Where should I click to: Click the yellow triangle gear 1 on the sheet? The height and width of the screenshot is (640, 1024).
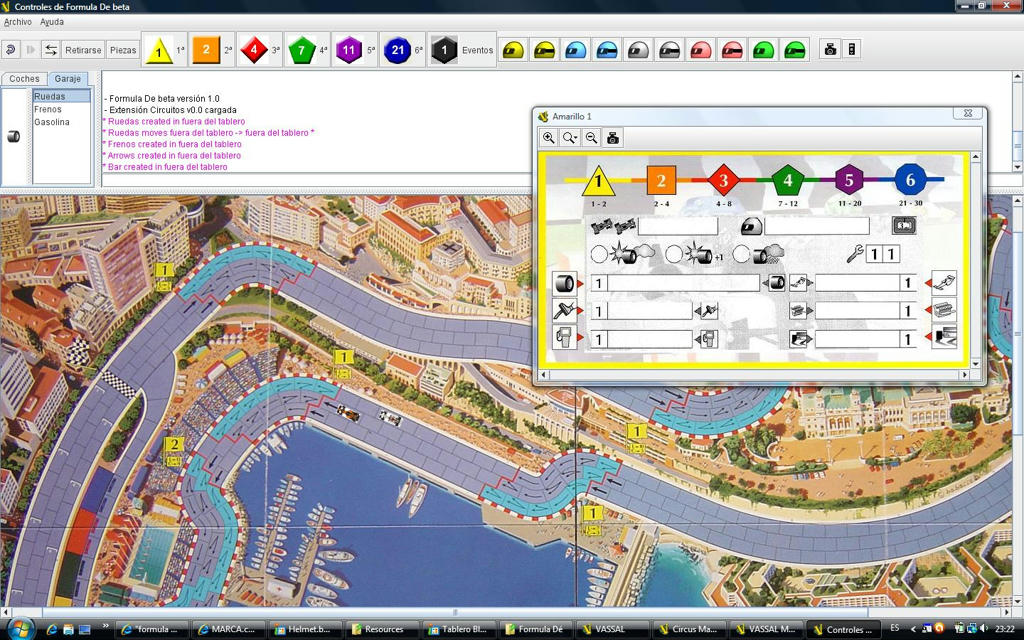pyautogui.click(x=598, y=182)
